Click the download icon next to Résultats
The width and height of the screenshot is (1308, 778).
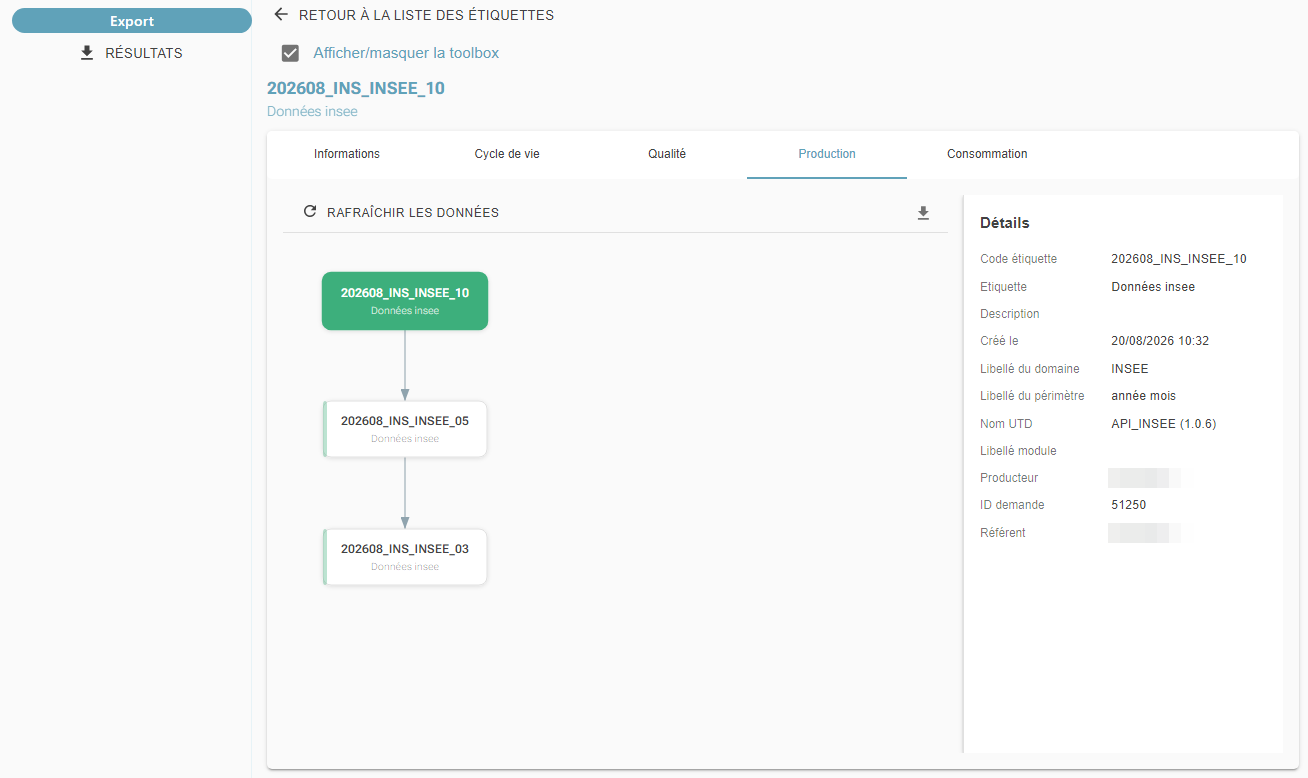87,53
